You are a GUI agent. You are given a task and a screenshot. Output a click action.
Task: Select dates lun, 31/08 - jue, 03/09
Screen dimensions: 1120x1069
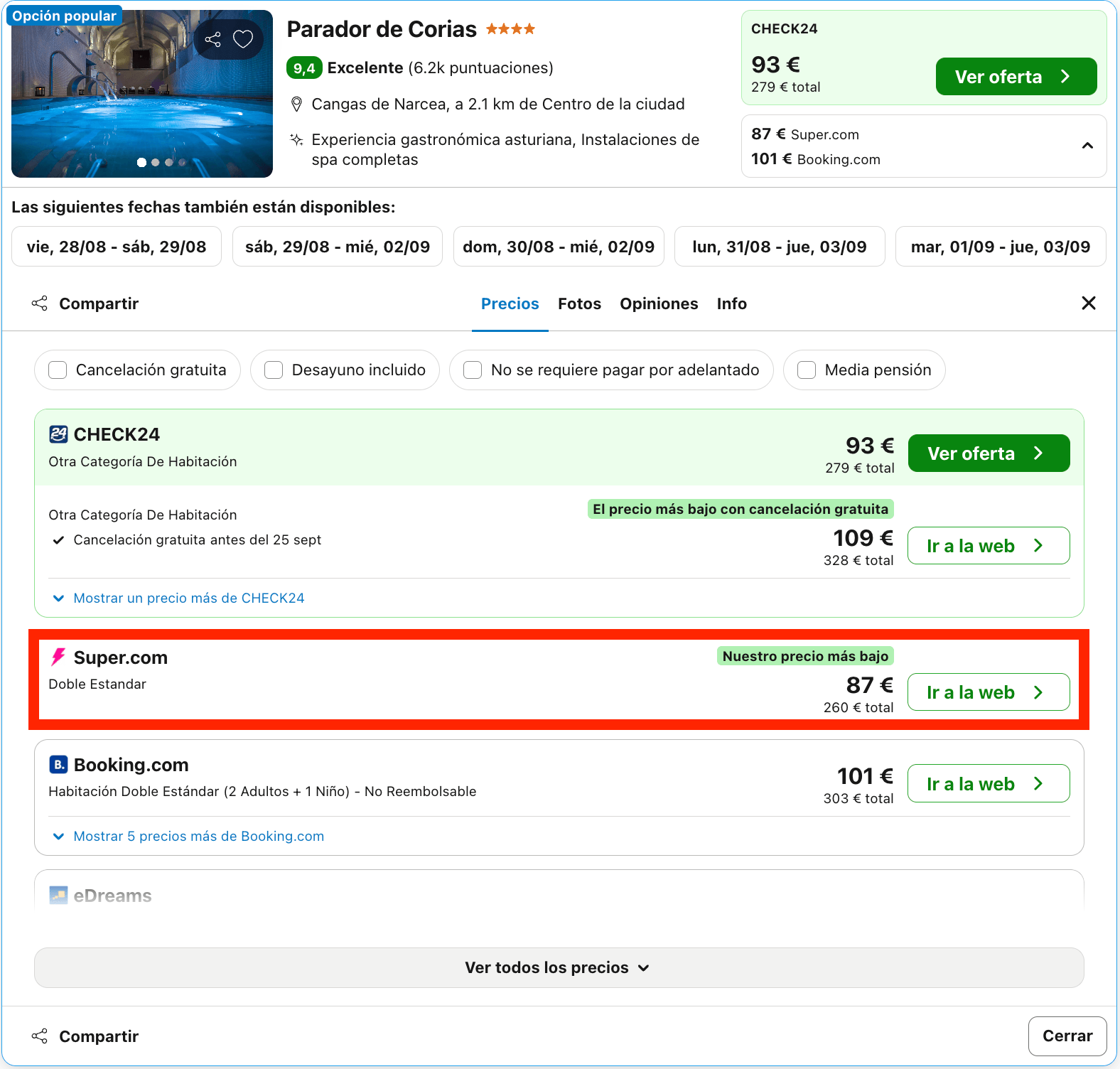coord(780,247)
